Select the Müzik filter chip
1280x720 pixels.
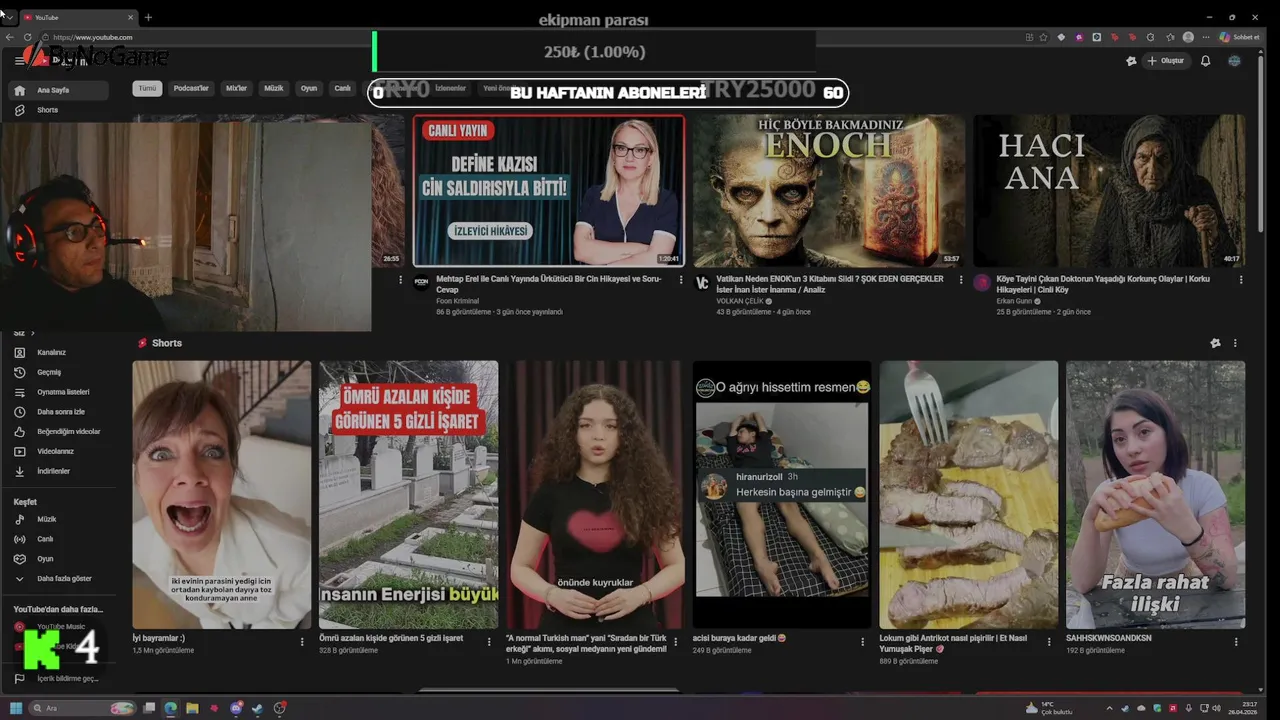pyautogui.click(x=273, y=88)
